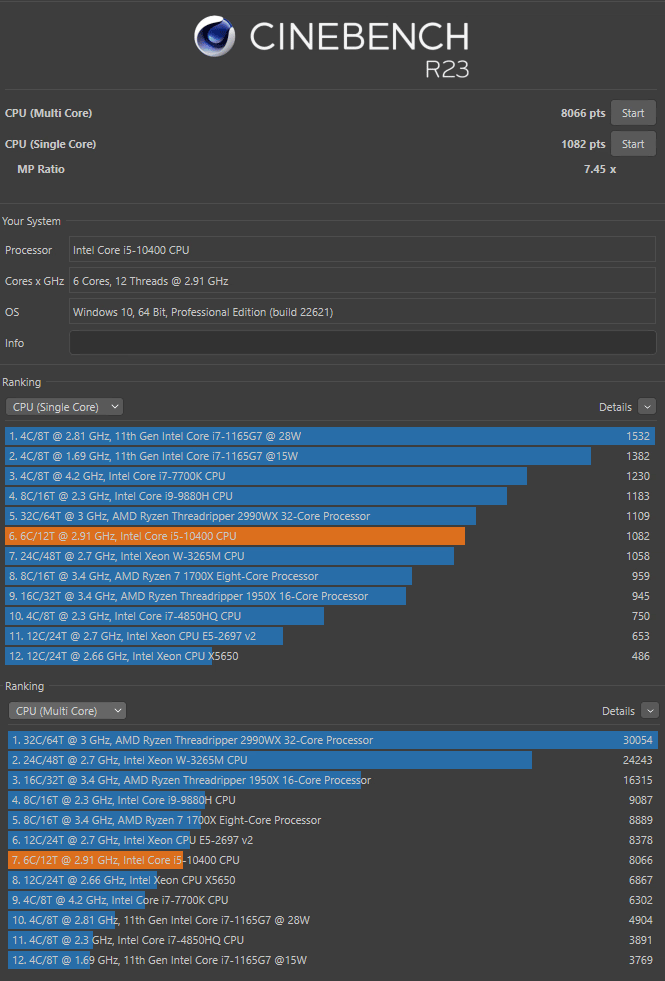
Task: Open the CPU (Single Core) ranking dropdown
Action: coord(65,407)
